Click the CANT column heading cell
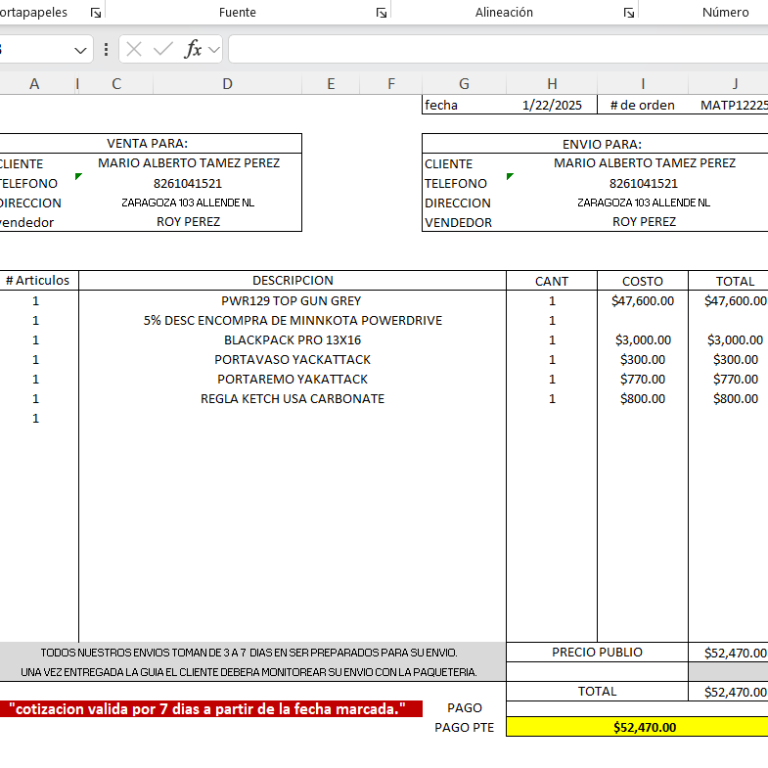 552,281
